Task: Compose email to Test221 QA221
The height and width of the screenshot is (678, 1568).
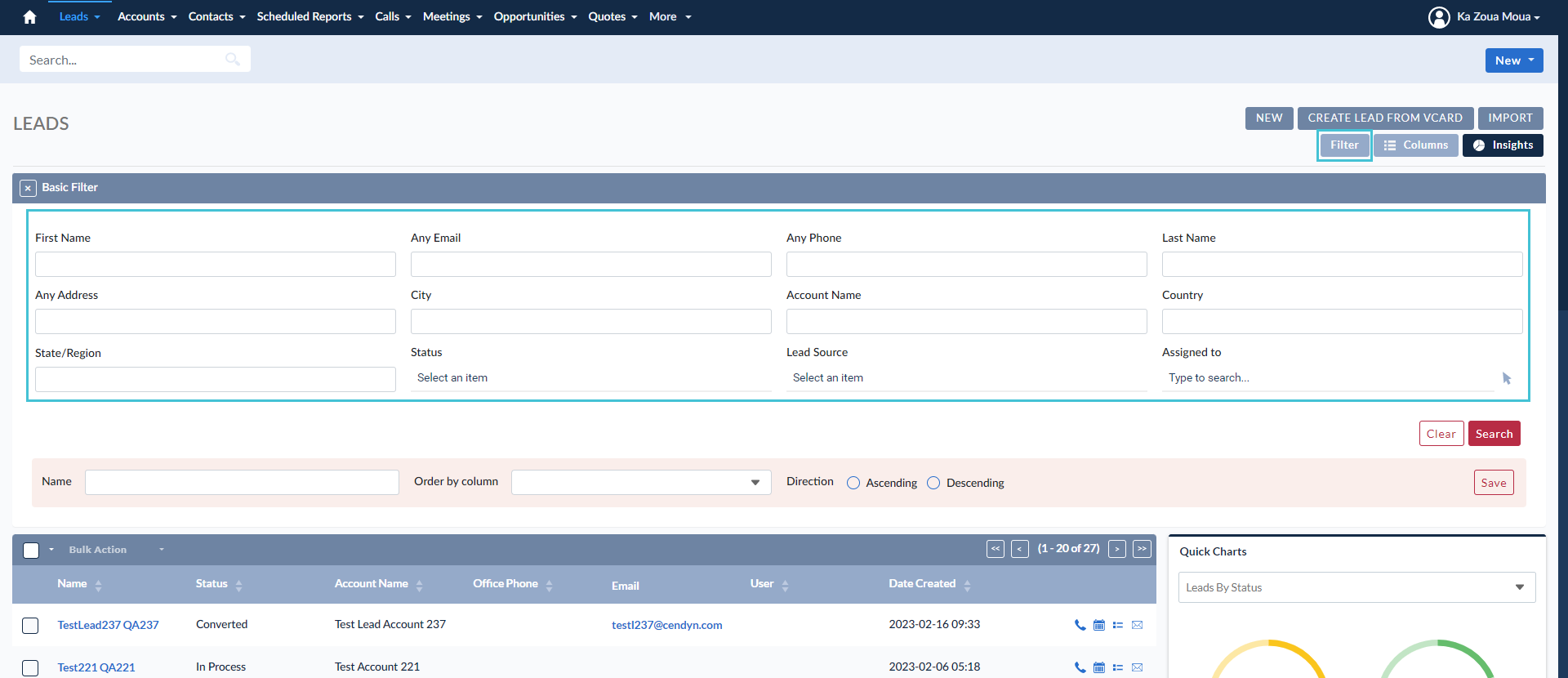Action: (1137, 667)
